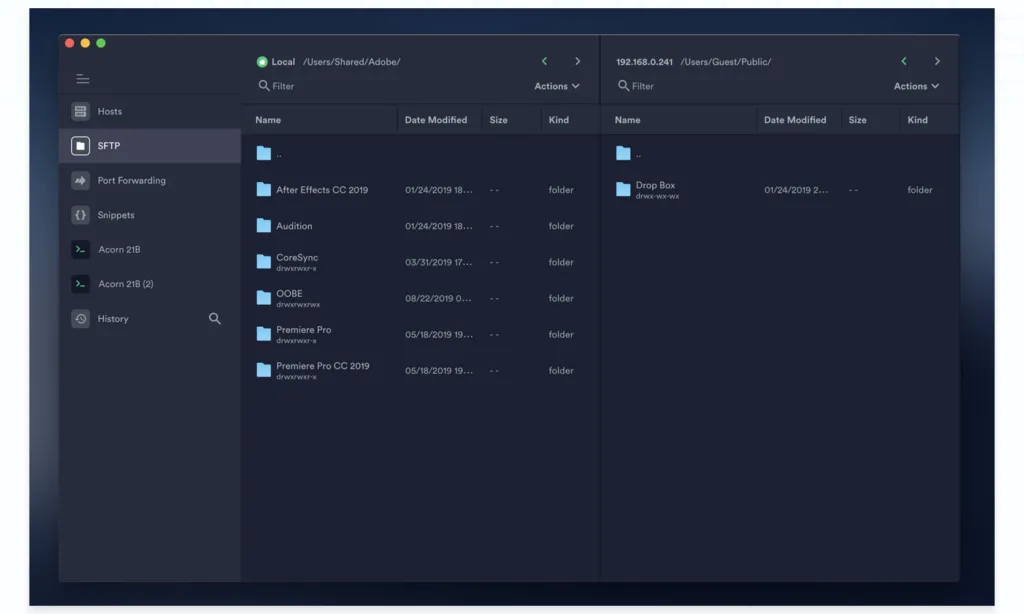
Task: Select the SFTP sidebar item
Action: (150, 146)
